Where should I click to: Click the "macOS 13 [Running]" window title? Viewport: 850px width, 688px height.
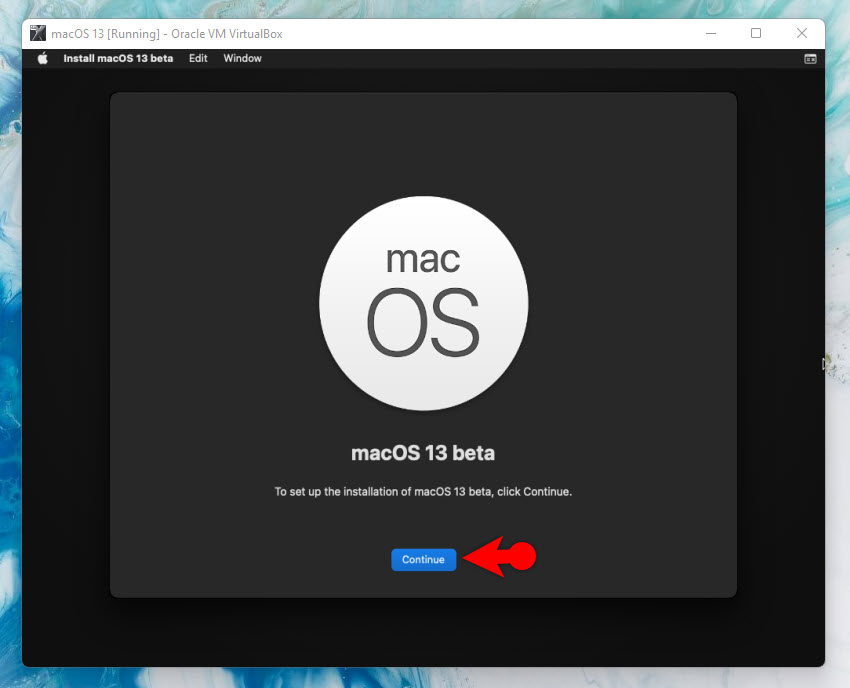point(167,34)
